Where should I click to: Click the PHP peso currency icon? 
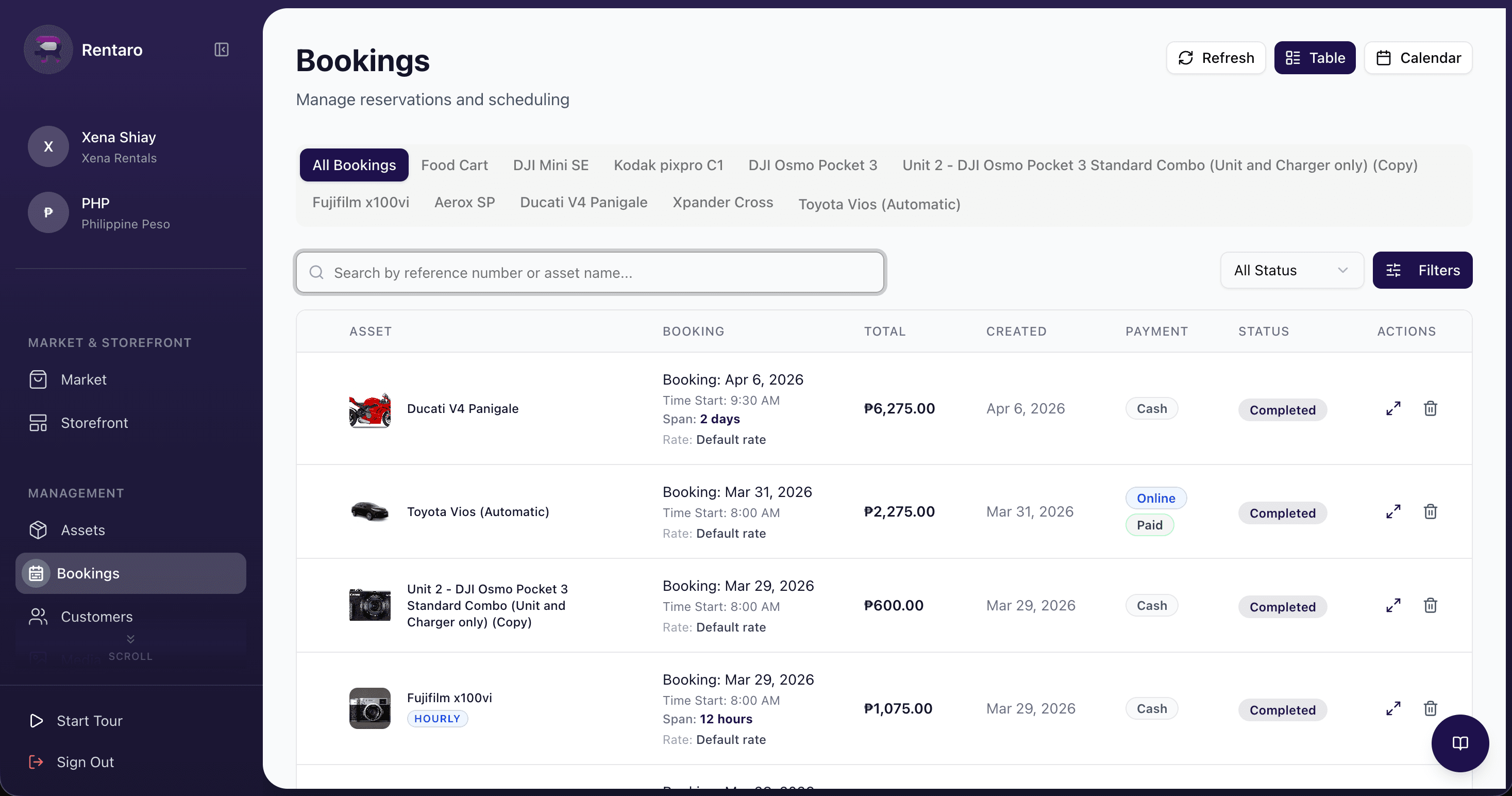[48, 212]
